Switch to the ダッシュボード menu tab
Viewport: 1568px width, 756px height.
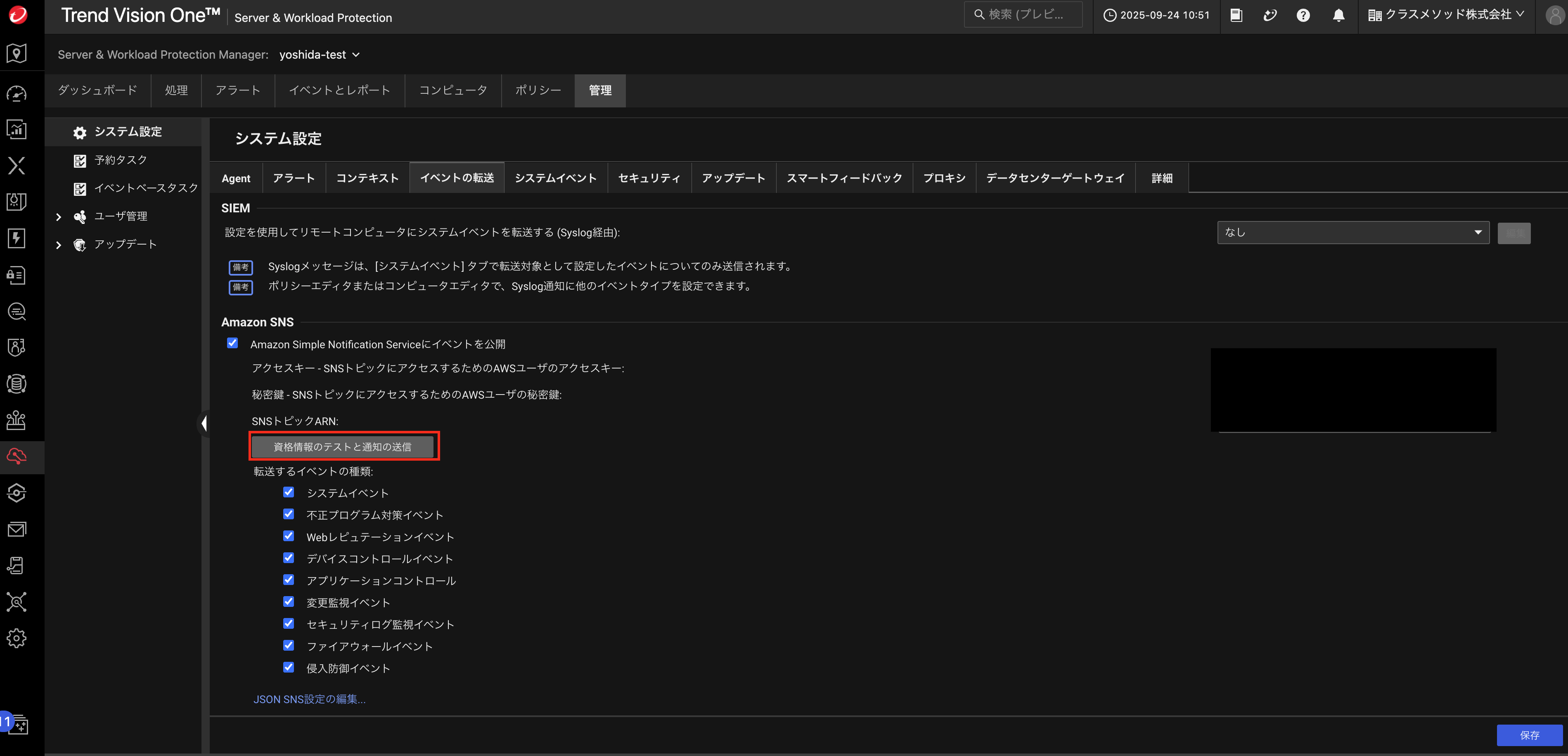click(x=97, y=90)
